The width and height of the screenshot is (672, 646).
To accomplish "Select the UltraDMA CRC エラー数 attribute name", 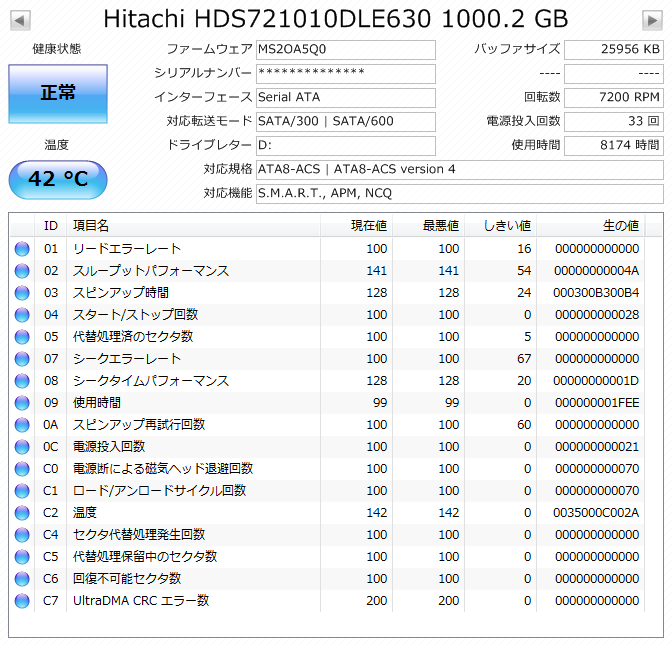I will click(141, 601).
